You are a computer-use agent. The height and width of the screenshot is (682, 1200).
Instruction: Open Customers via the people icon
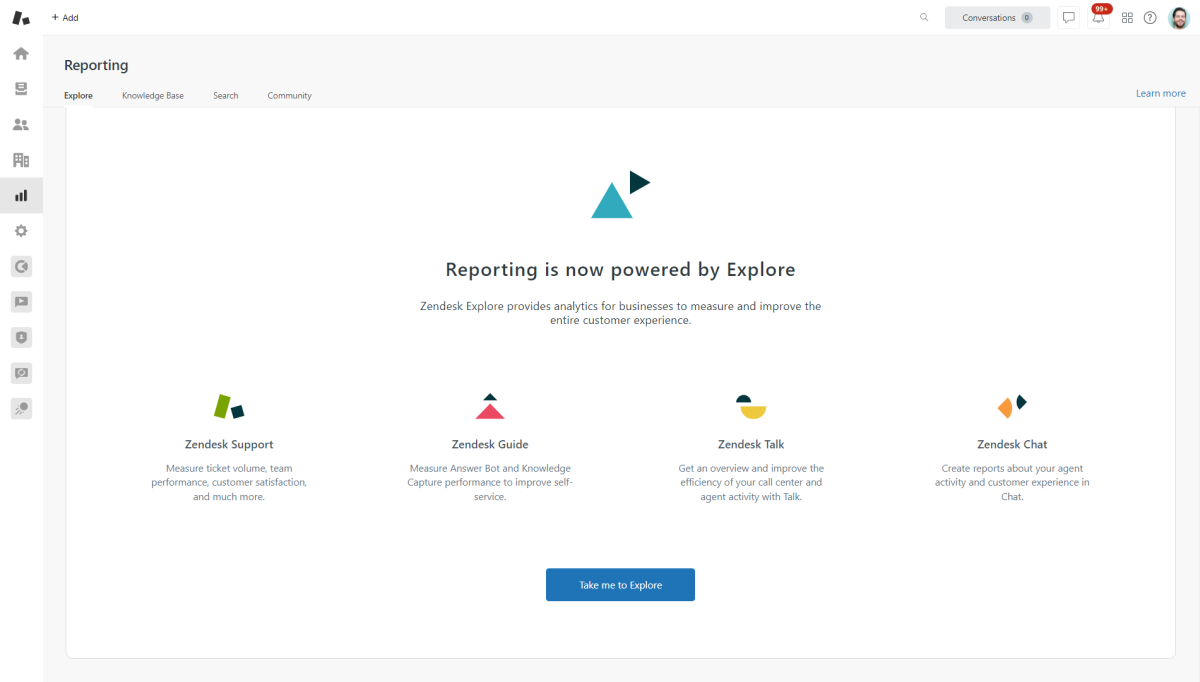[21, 125]
